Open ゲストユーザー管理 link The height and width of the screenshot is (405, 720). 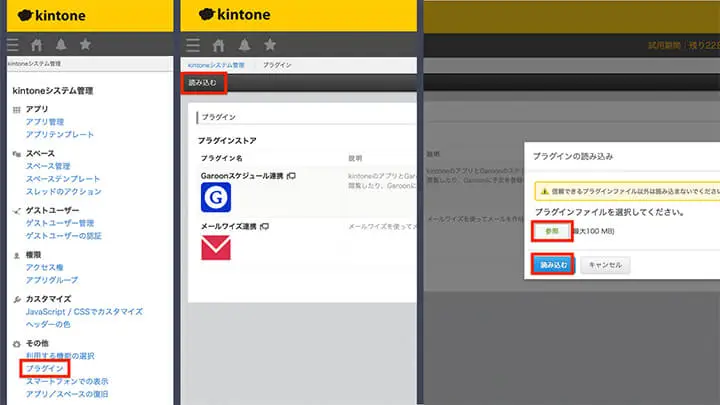pos(60,223)
